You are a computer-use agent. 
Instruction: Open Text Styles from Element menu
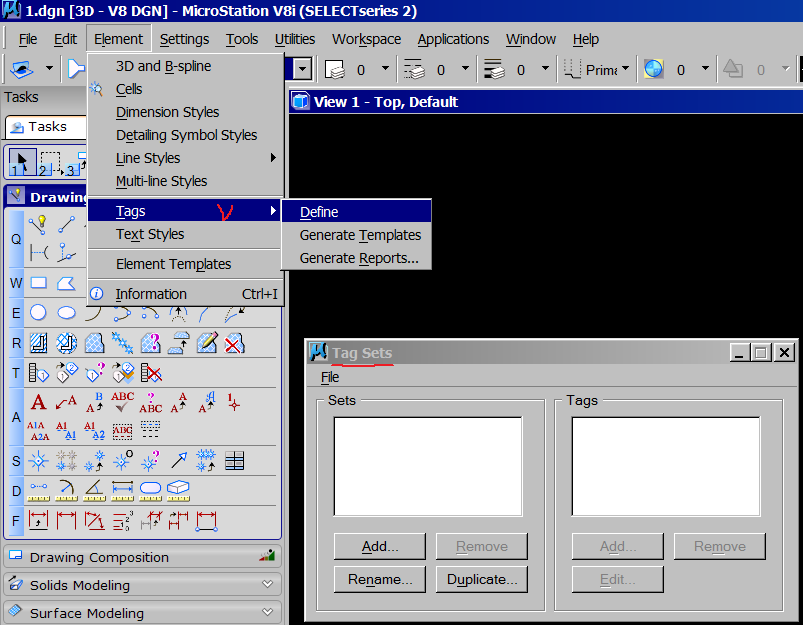pos(184,234)
